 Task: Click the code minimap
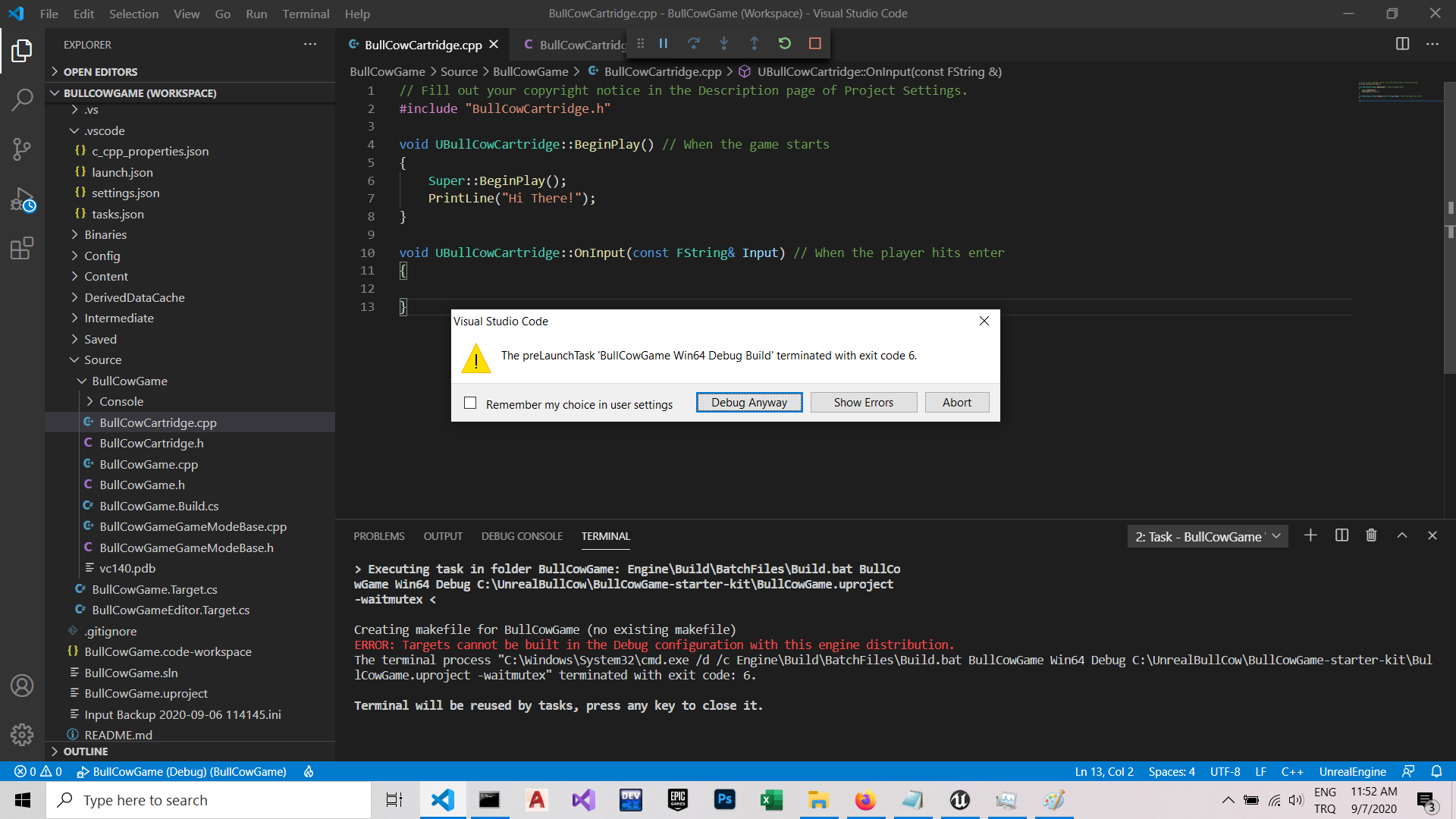(1399, 91)
